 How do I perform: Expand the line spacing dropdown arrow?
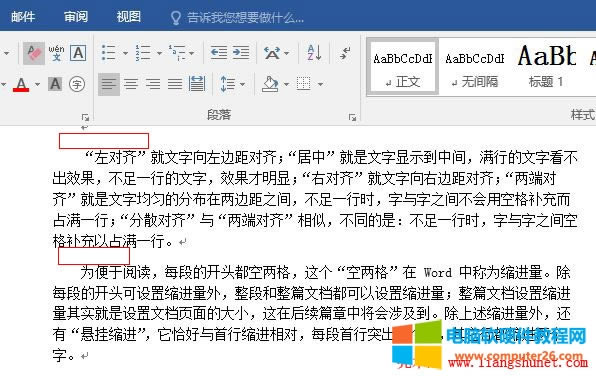[x=243, y=84]
